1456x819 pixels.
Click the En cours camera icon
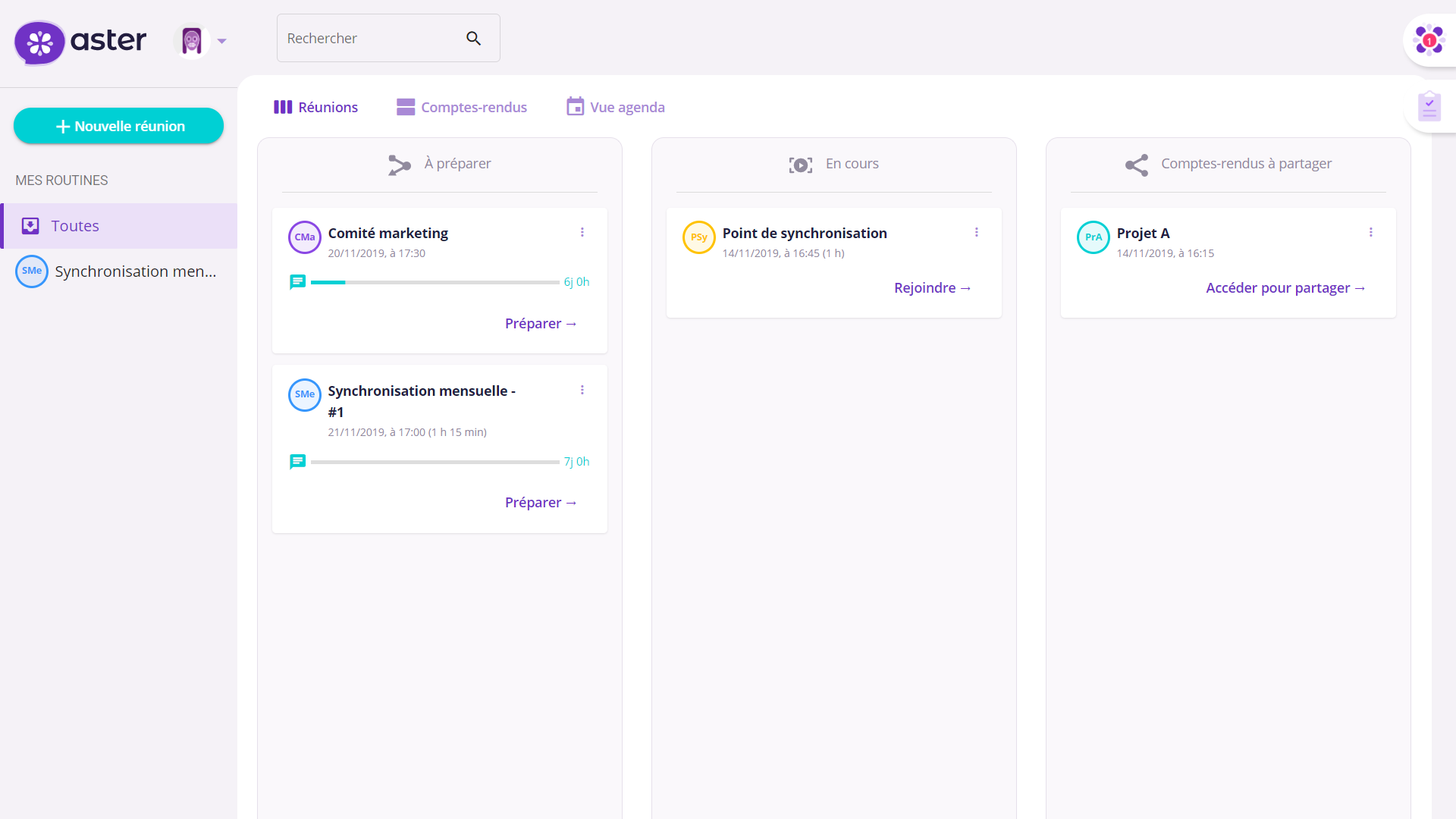click(x=800, y=164)
